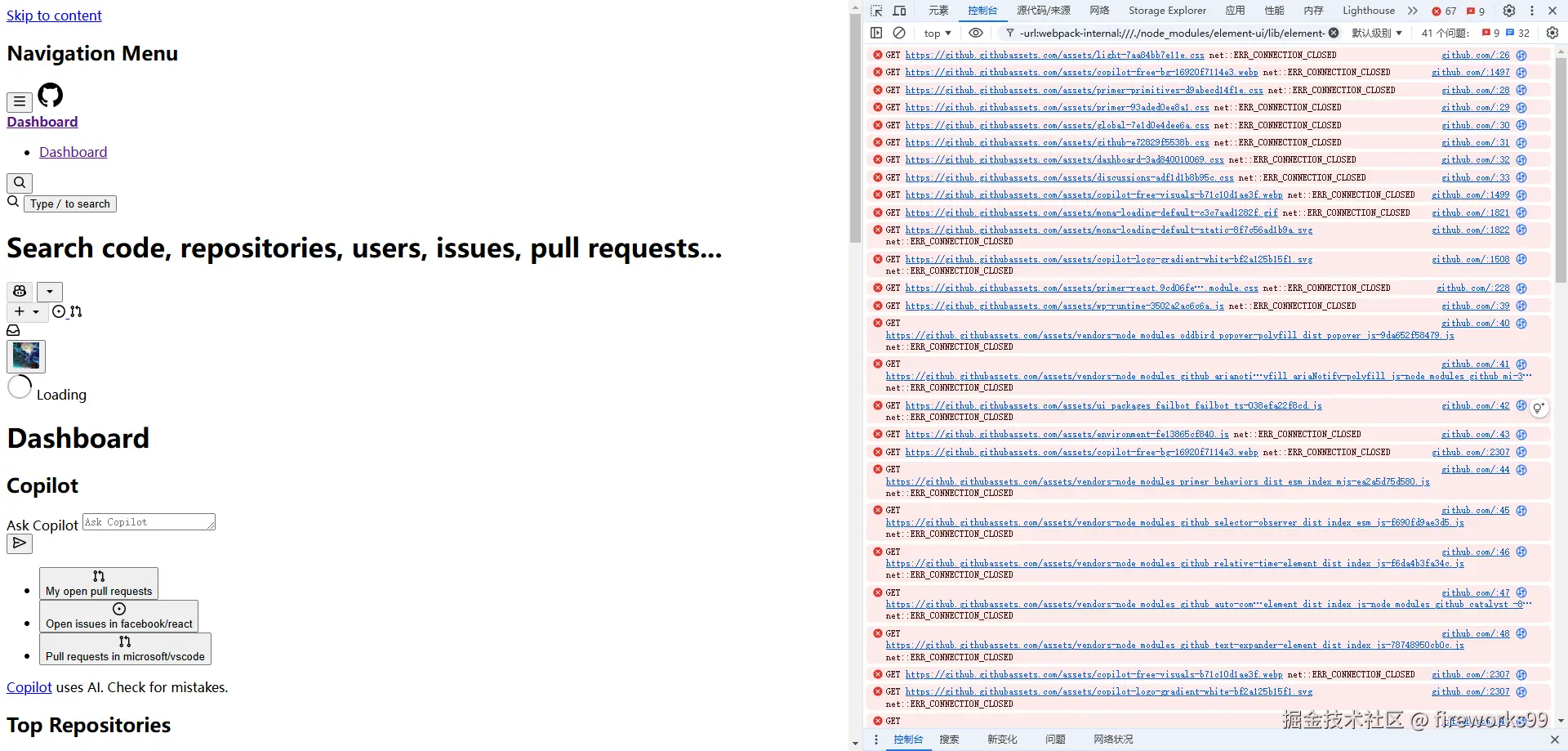
Task: Open the top JavaScript context dropdown
Action: point(938,34)
